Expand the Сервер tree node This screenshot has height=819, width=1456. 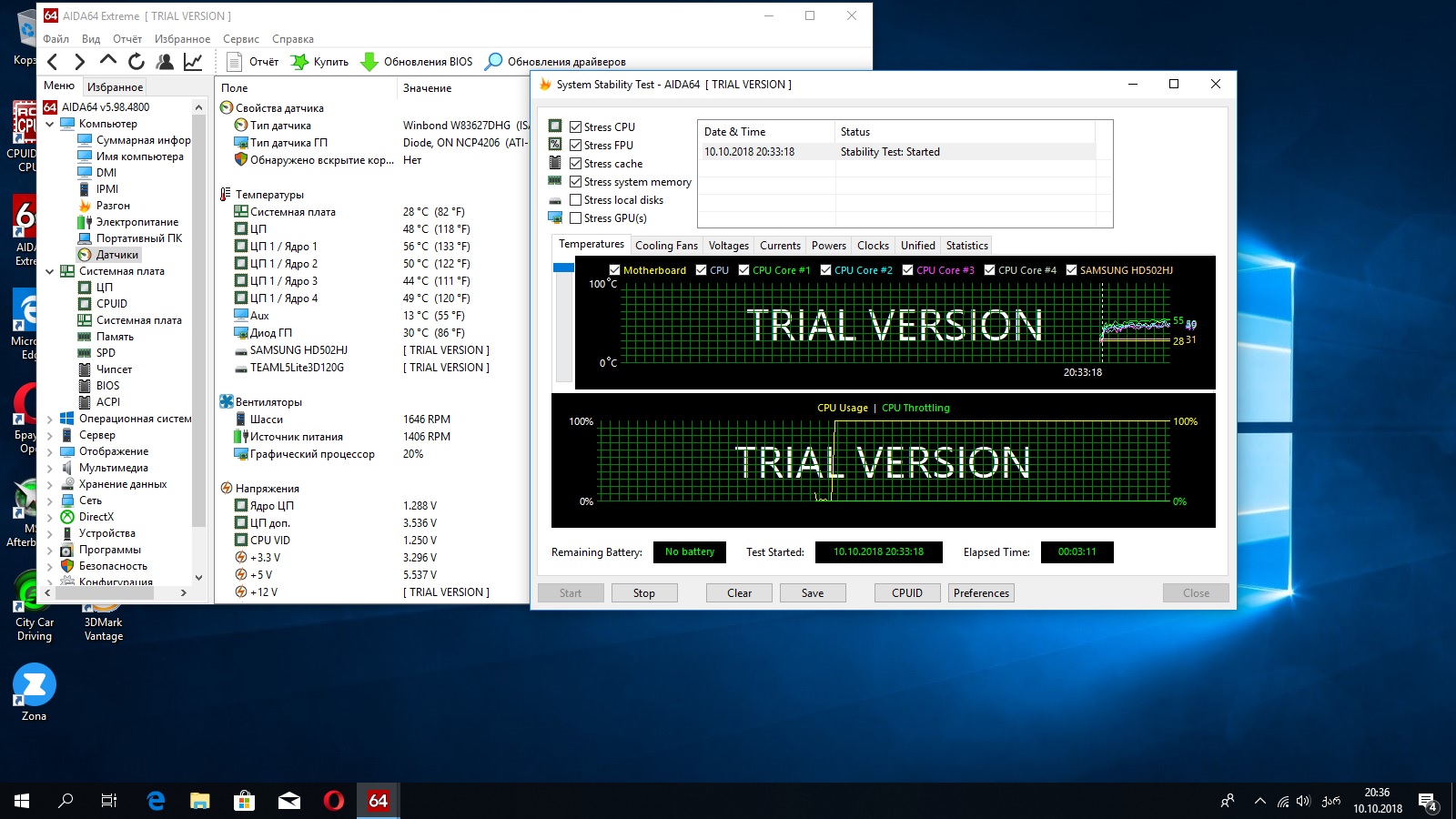(50, 436)
